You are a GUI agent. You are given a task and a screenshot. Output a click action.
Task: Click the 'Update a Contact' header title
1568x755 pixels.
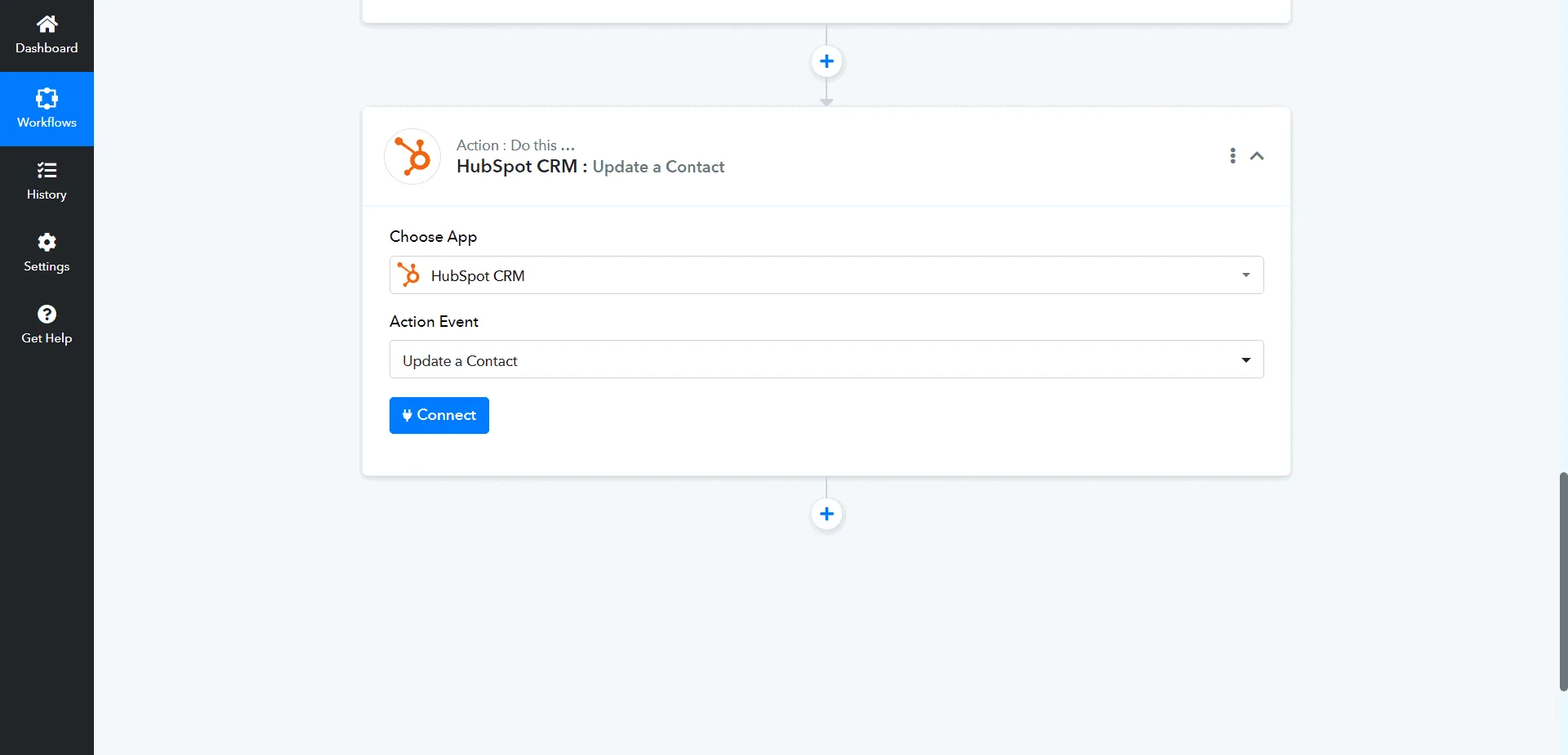click(x=658, y=167)
